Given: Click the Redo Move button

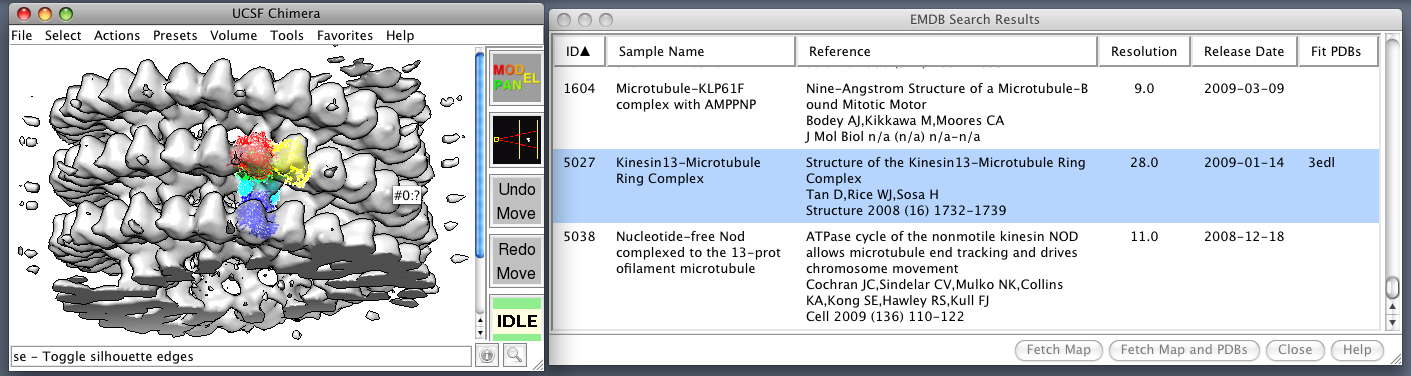Looking at the screenshot, I should pos(516,261).
